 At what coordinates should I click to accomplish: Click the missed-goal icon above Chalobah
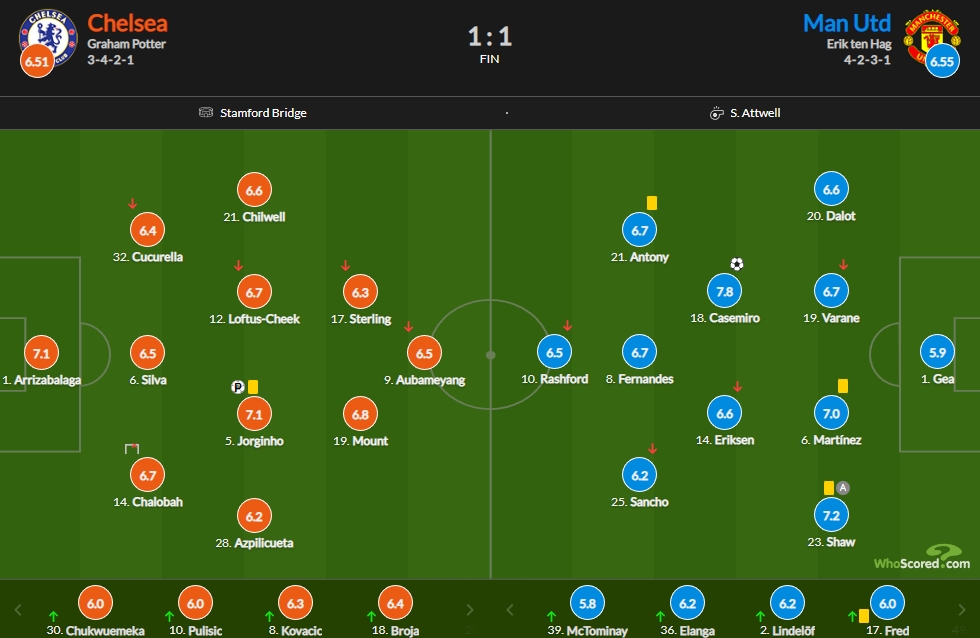click(x=132, y=448)
